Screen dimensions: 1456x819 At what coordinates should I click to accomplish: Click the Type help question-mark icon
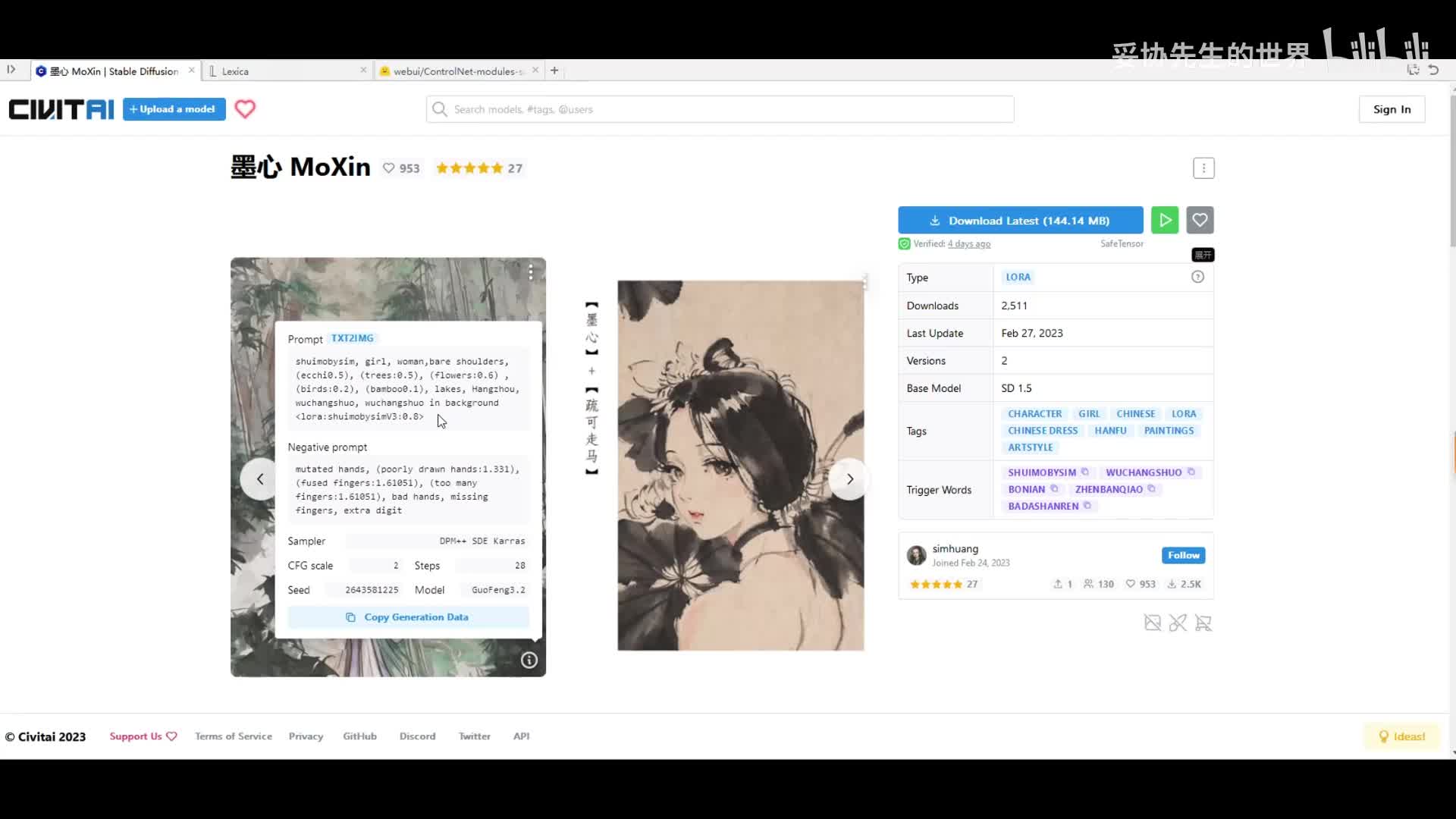tap(1197, 277)
